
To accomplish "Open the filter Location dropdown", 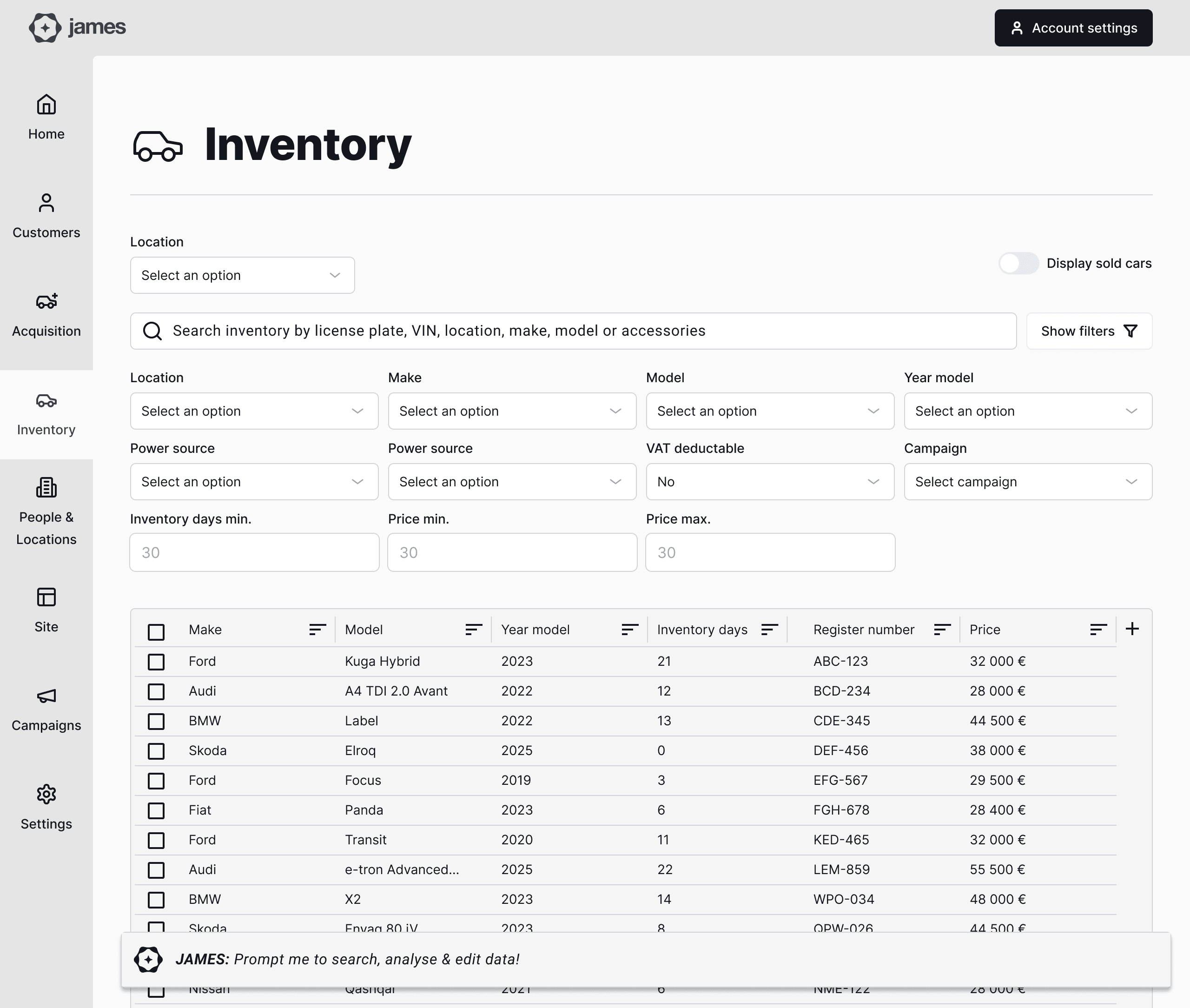I will pyautogui.click(x=254, y=411).
